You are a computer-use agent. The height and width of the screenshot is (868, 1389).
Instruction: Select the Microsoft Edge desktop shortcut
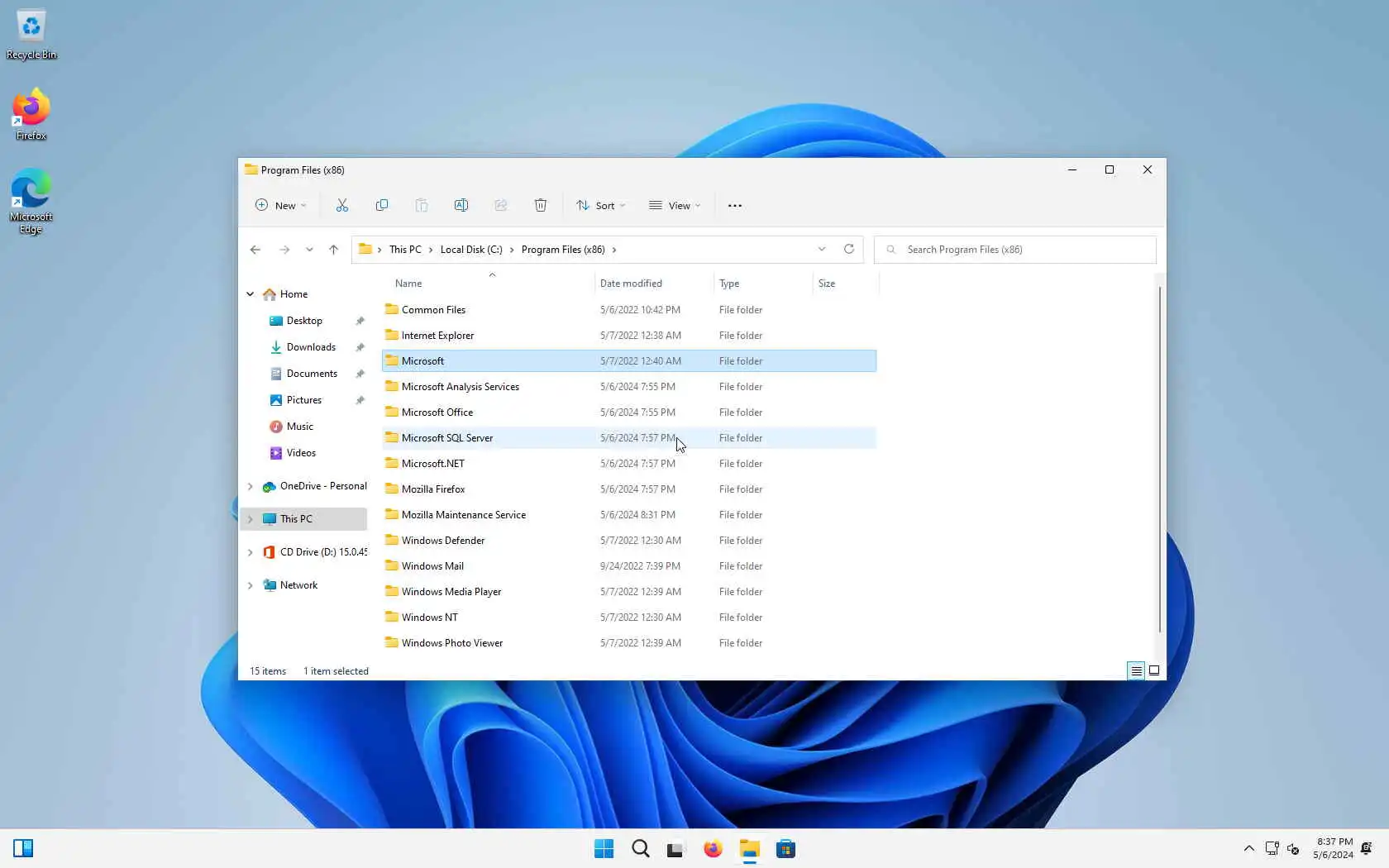31,202
